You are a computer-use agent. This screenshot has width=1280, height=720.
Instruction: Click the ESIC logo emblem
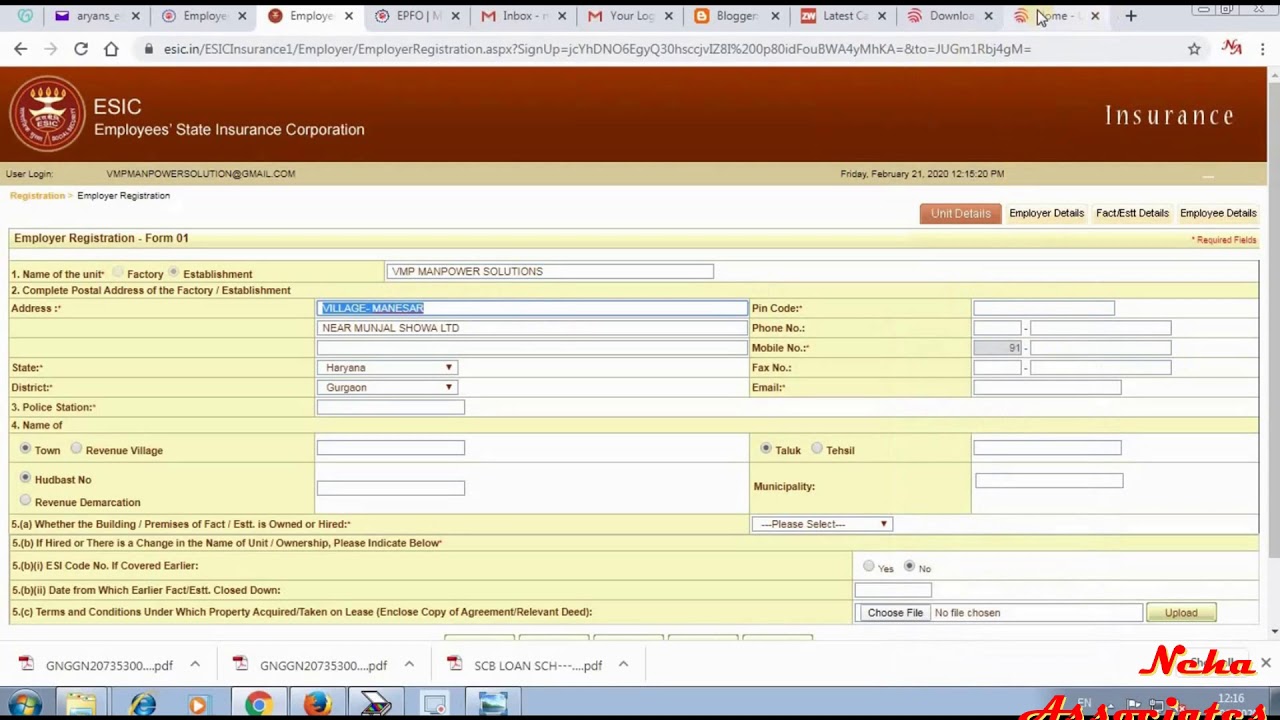tap(47, 113)
